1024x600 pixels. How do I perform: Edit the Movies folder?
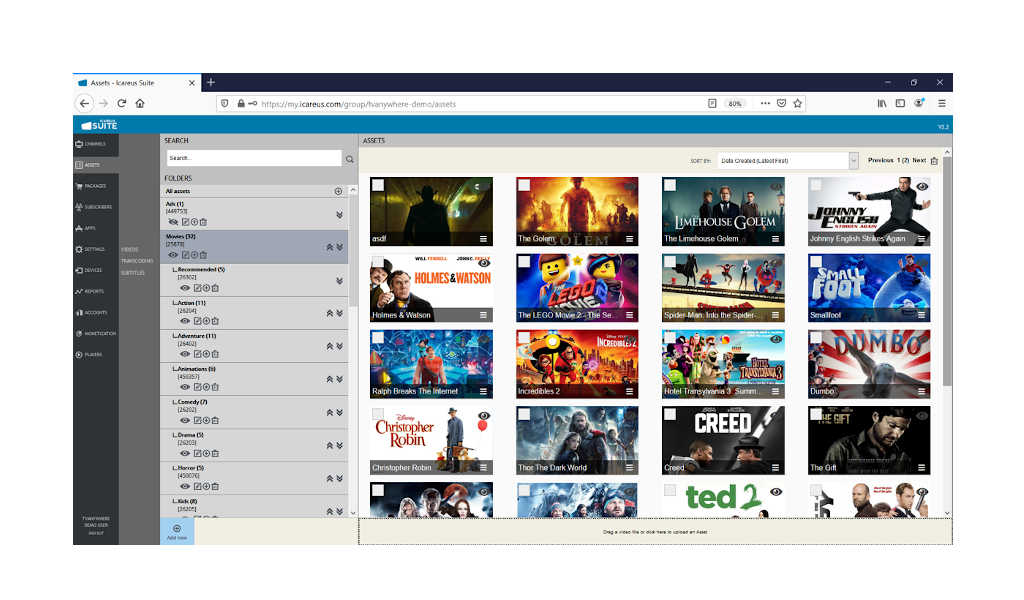pyautogui.click(x=185, y=255)
